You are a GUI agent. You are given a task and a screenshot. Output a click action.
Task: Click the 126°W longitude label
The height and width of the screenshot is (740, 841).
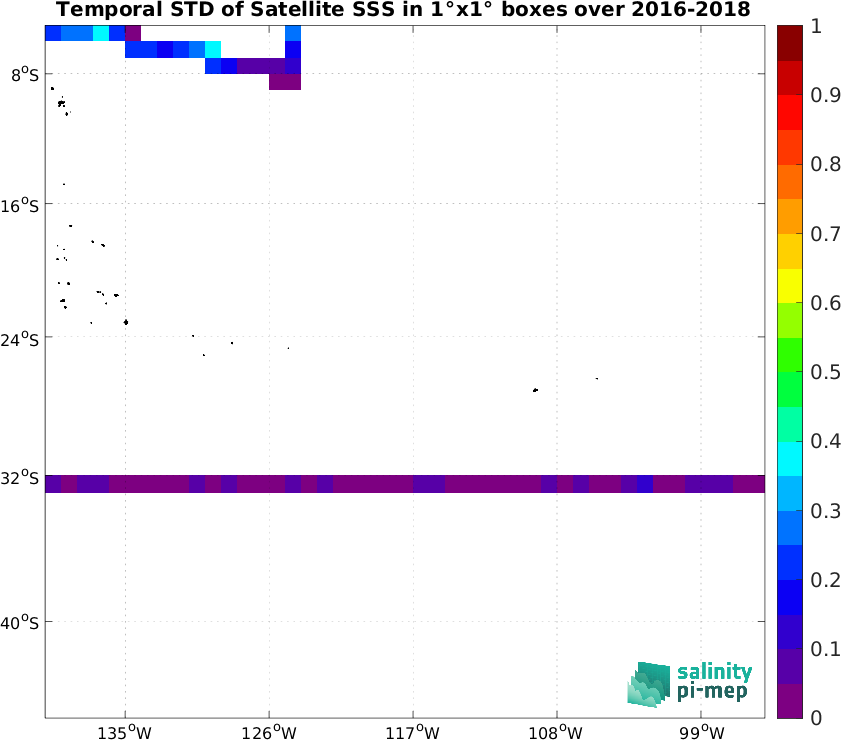click(x=269, y=731)
